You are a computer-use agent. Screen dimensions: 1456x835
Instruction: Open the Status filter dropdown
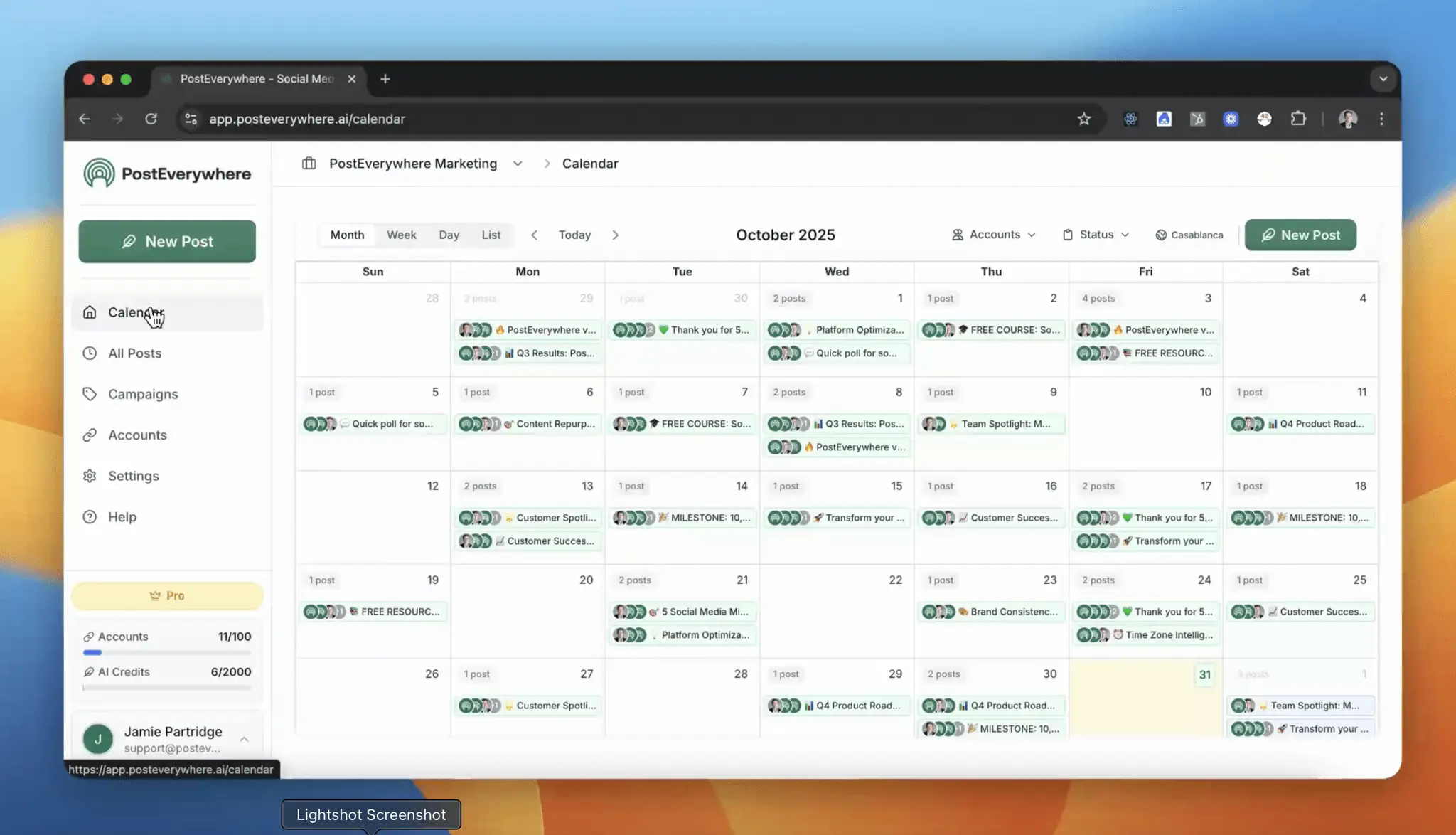click(x=1096, y=235)
